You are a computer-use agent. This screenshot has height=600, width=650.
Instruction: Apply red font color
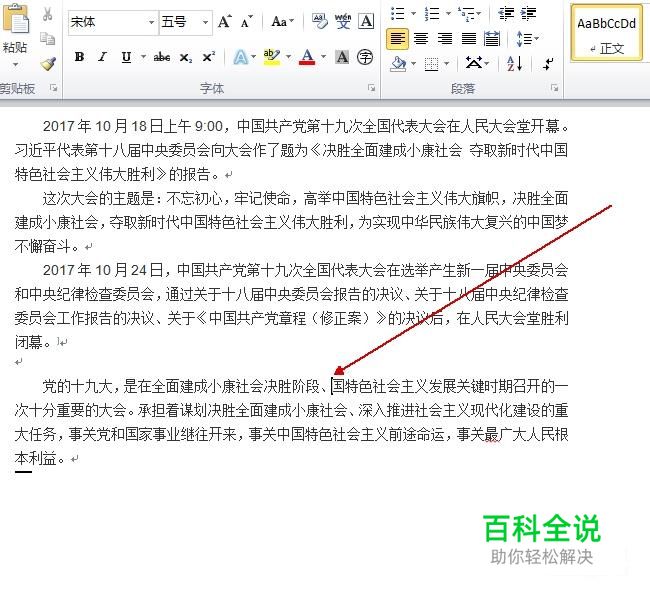pos(307,57)
